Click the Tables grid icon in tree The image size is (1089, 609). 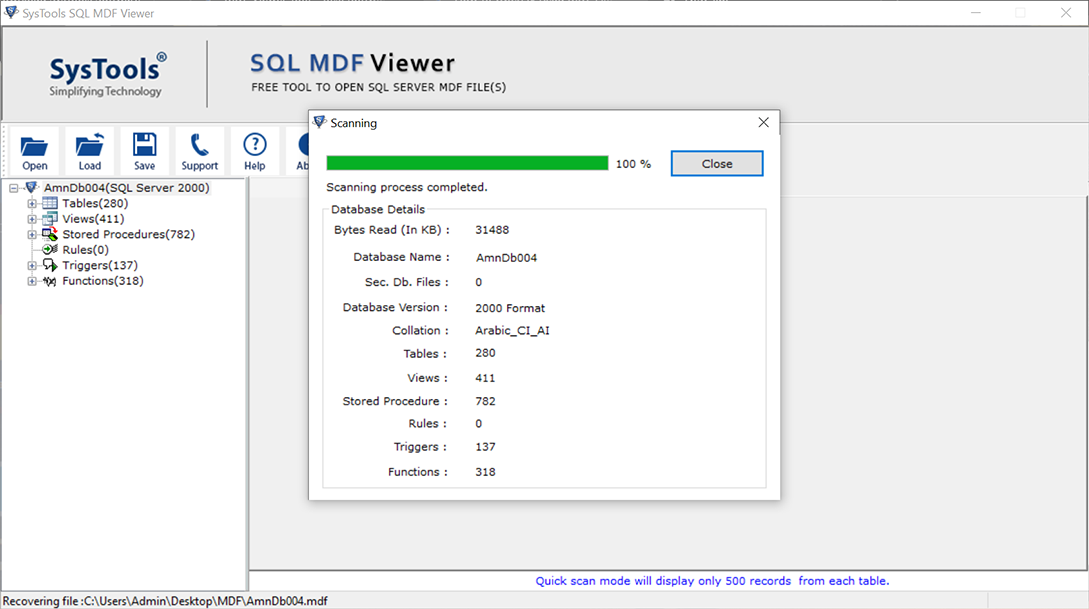50,203
